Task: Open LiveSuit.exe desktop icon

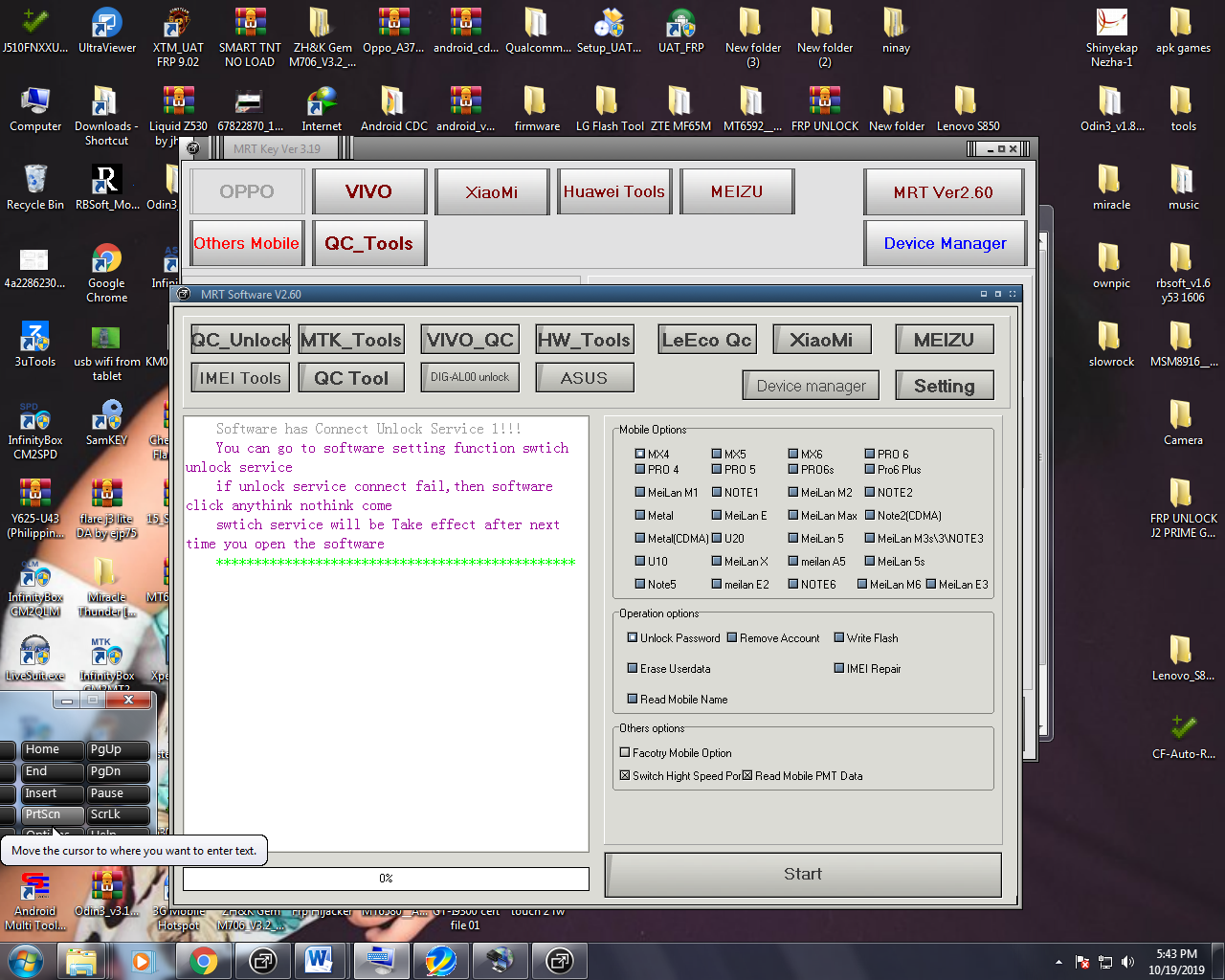Action: pyautogui.click(x=35, y=658)
